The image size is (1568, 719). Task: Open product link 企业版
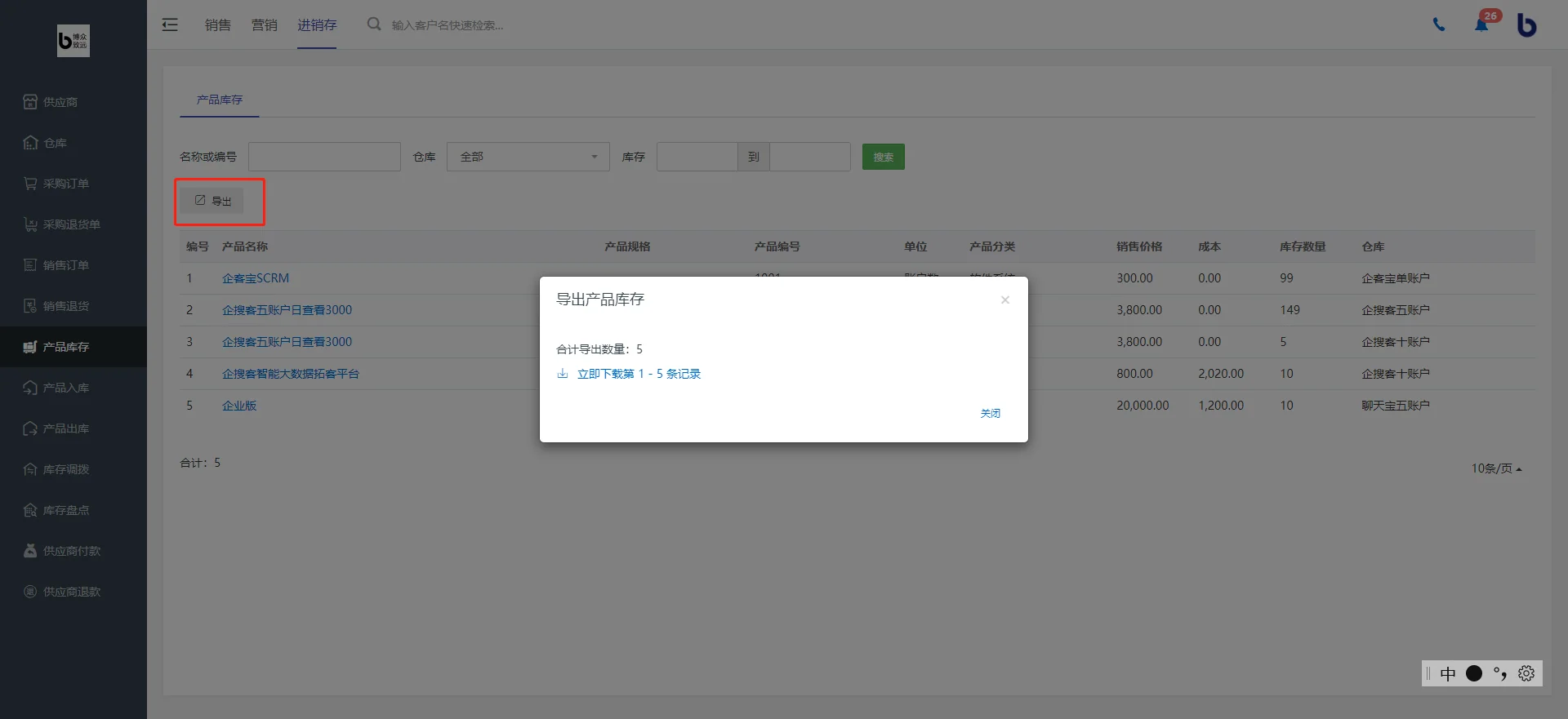point(239,406)
